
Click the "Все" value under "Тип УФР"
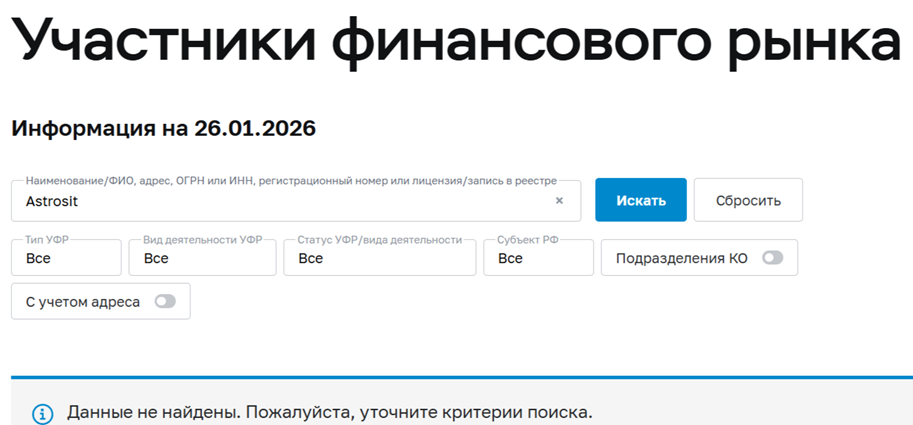tap(39, 259)
